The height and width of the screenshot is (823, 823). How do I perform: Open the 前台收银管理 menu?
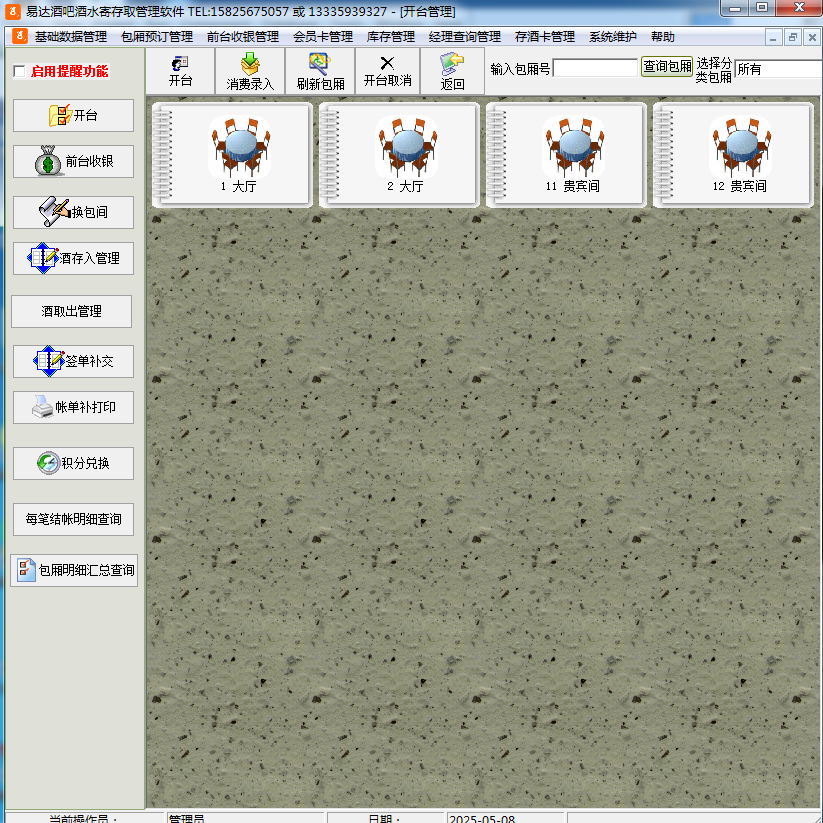pyautogui.click(x=243, y=37)
